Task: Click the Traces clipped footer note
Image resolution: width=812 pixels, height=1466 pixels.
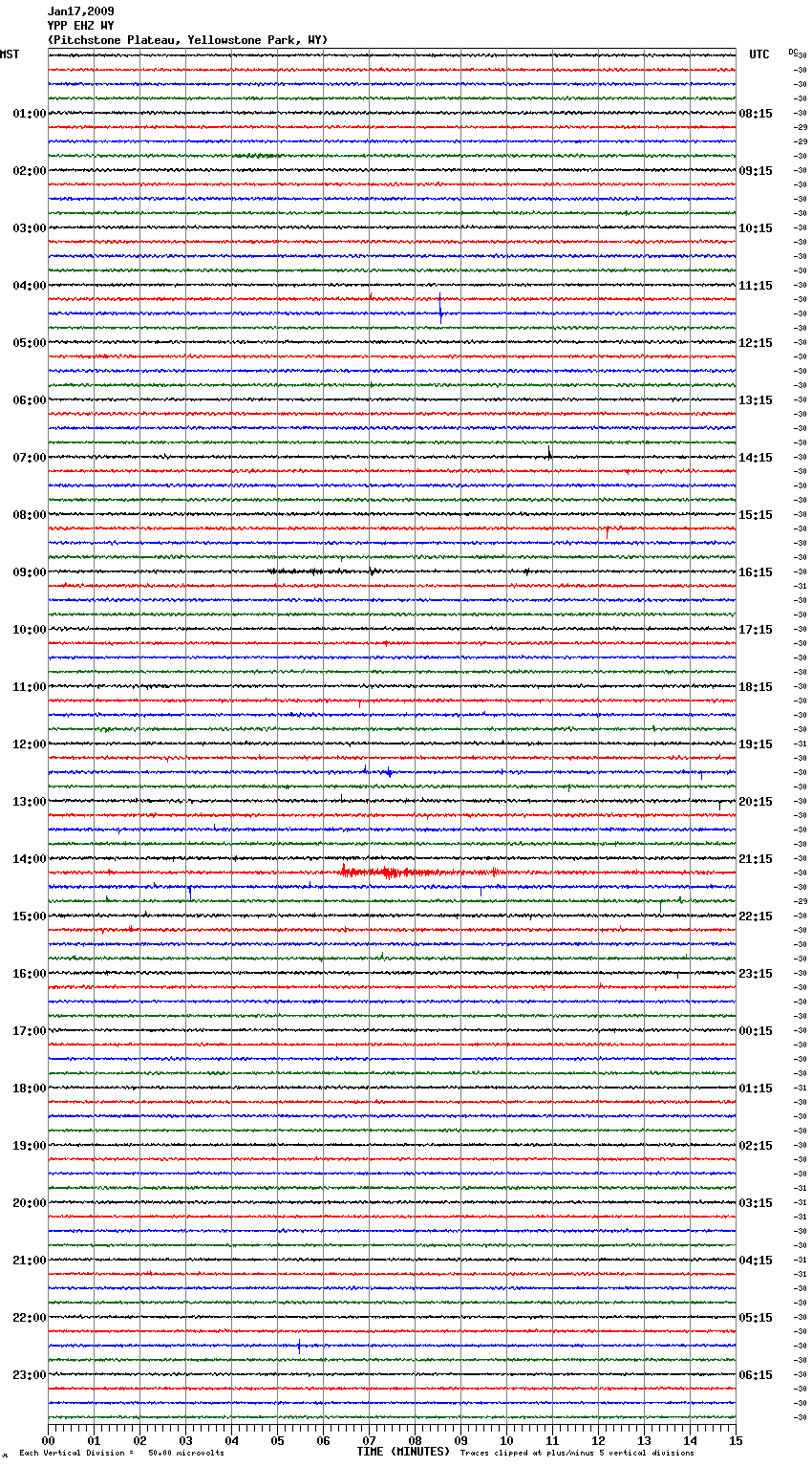Action: [577, 1454]
